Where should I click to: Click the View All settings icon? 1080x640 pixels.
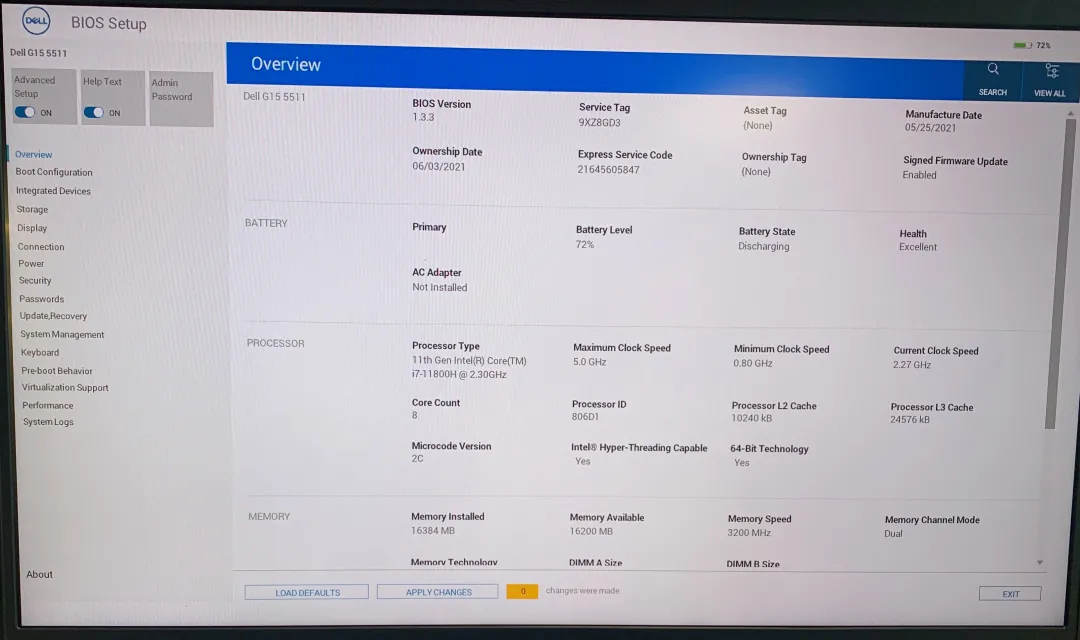tap(1051, 71)
